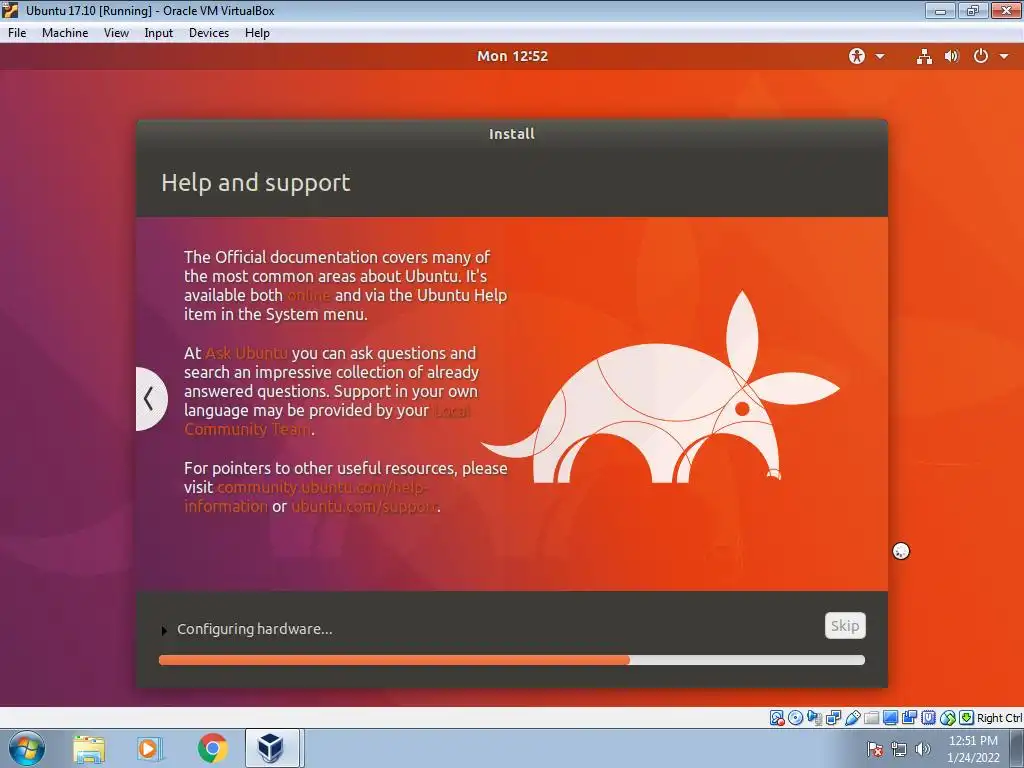Expand the Configuring hardware details triangle
Screen dimensions: 1024x768
click(164, 630)
